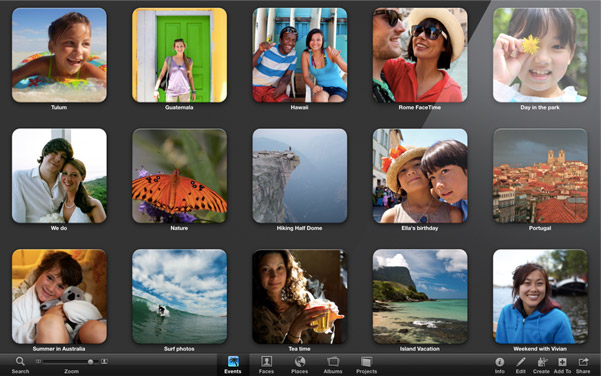Open the Search magnifier icon

pyautogui.click(x=20, y=361)
